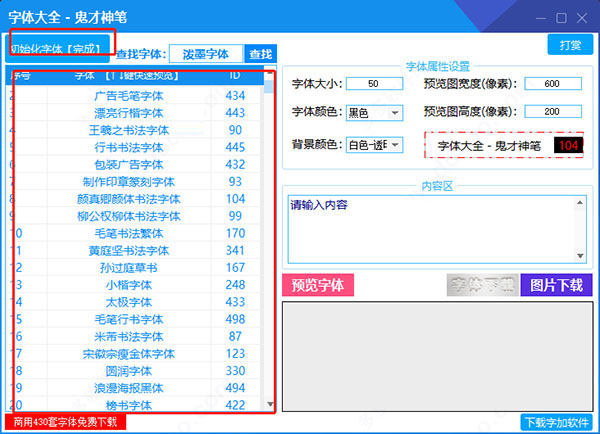Click the 字体大全 - 鬼才神笔 dashed preview box
Viewport: 600px width, 434px height.
[x=504, y=145]
